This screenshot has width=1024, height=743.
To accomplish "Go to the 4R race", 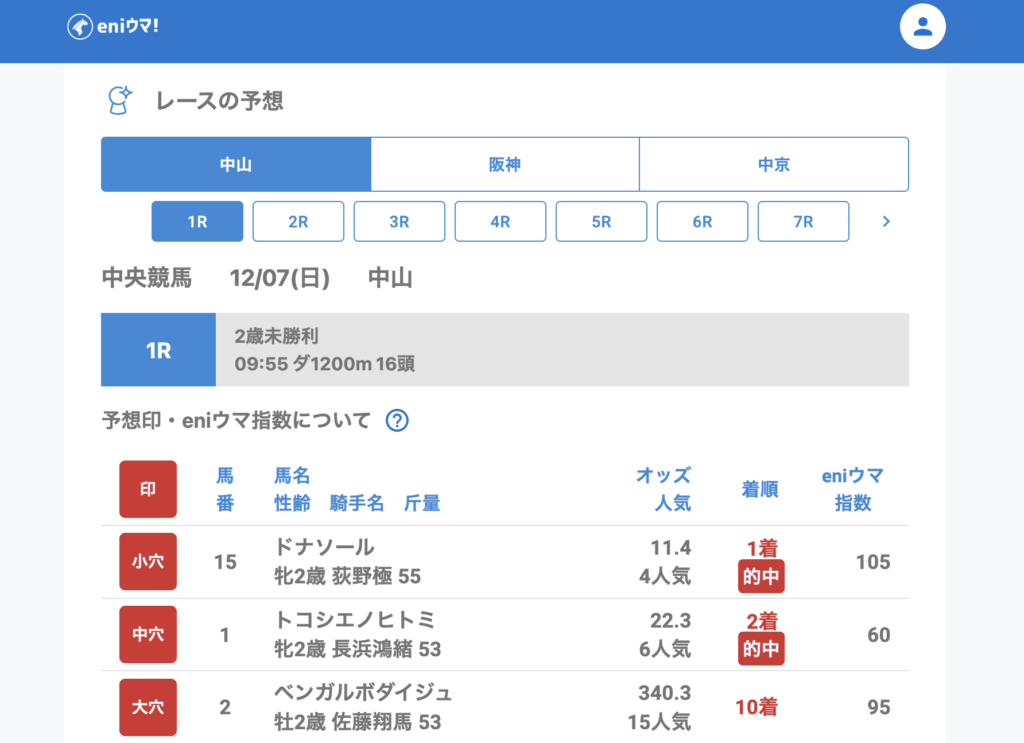I will [500, 222].
